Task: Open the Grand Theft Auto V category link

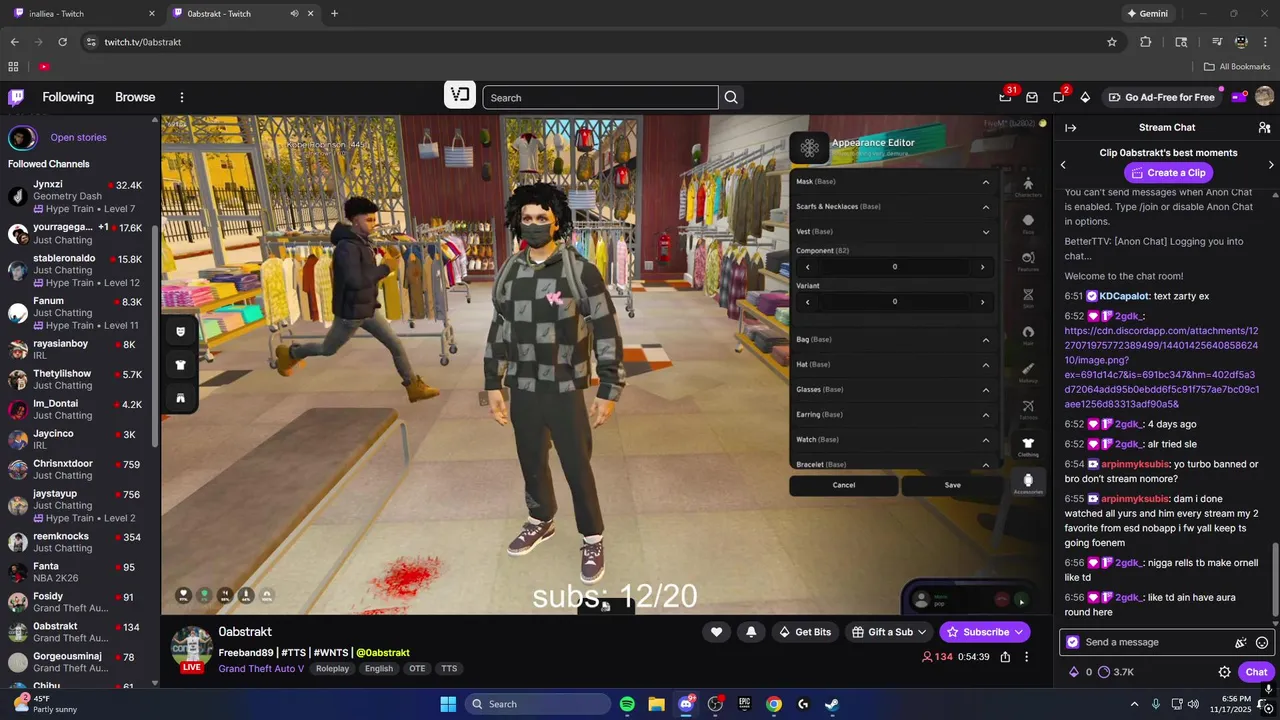Action: (261, 669)
